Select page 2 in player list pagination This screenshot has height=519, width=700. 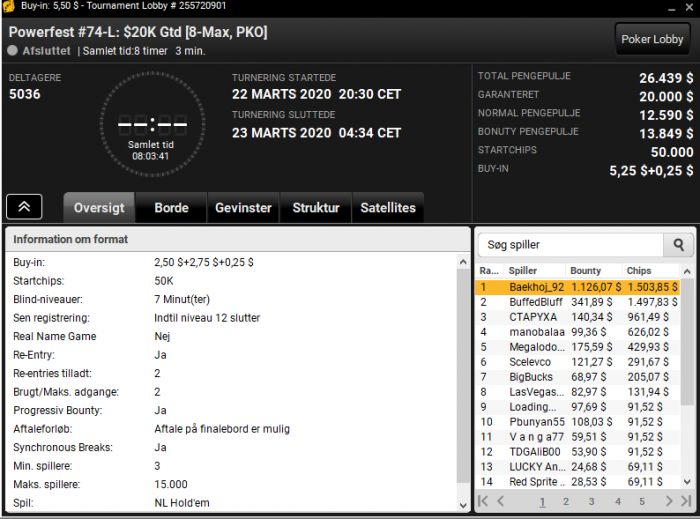[566, 502]
